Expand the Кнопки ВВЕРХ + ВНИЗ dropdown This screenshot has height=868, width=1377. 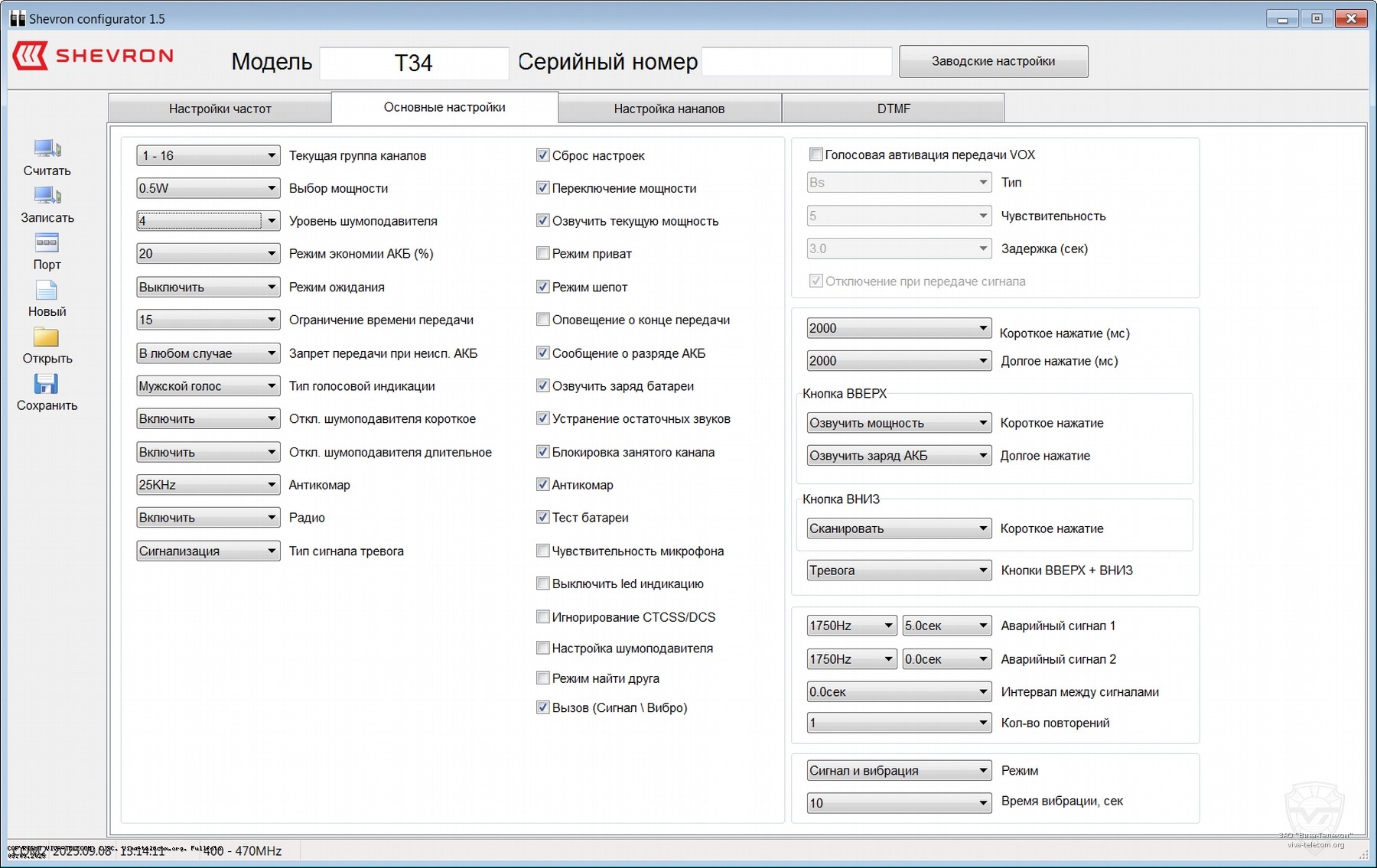click(898, 571)
